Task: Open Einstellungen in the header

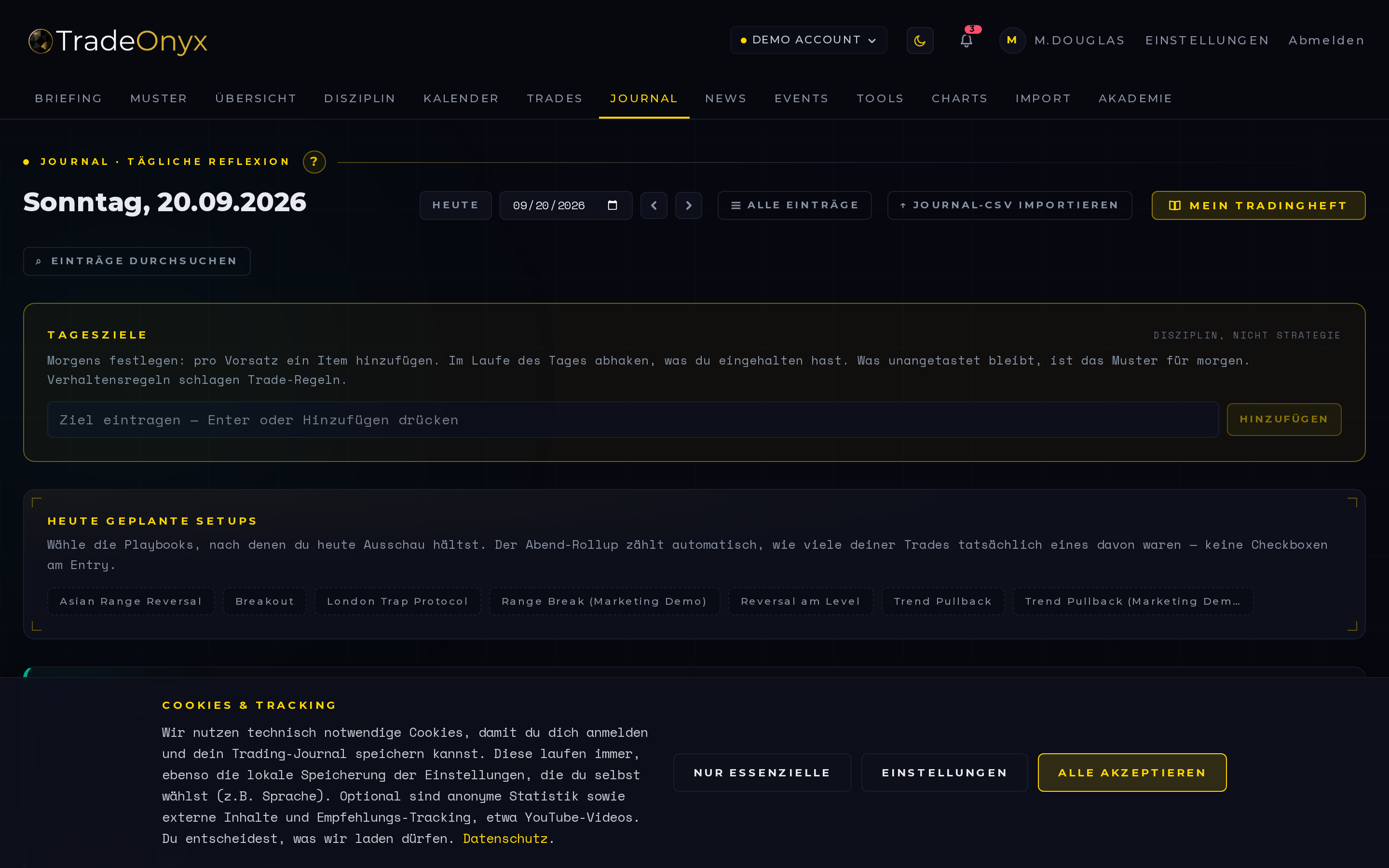Action: tap(1207, 41)
